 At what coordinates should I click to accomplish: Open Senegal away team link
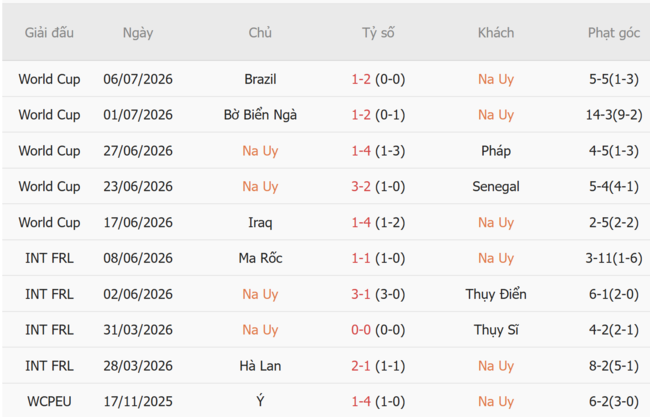496,186
